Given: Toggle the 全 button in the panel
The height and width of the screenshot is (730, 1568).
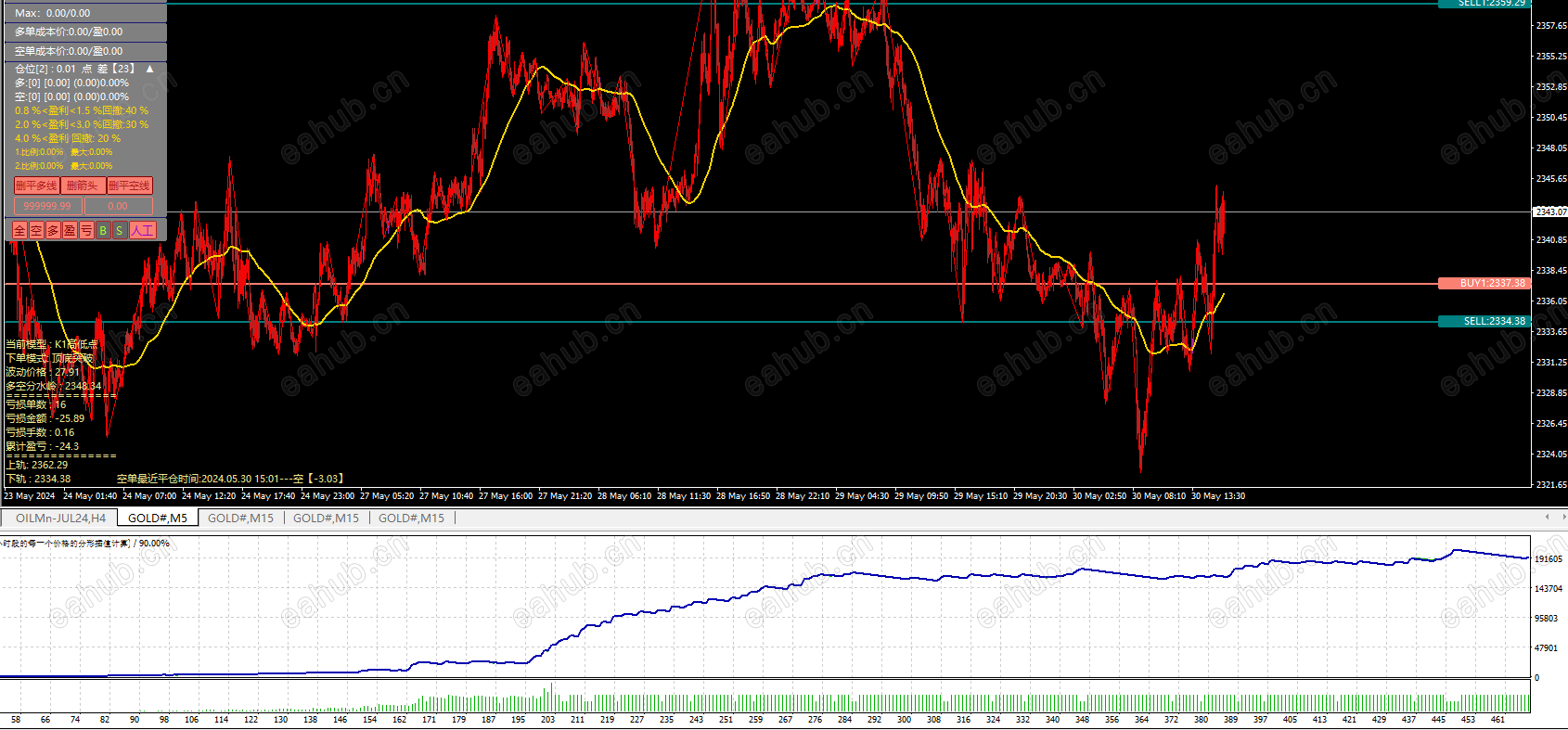Looking at the screenshot, I should (19, 230).
